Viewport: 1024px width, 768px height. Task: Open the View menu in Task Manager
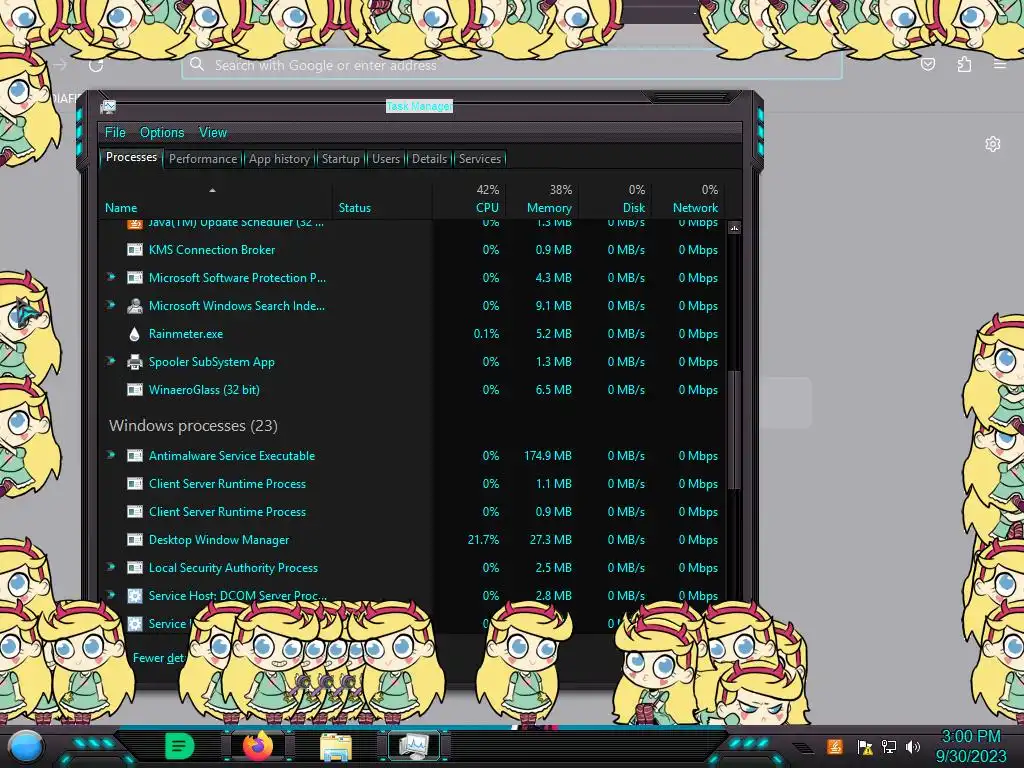click(x=213, y=133)
